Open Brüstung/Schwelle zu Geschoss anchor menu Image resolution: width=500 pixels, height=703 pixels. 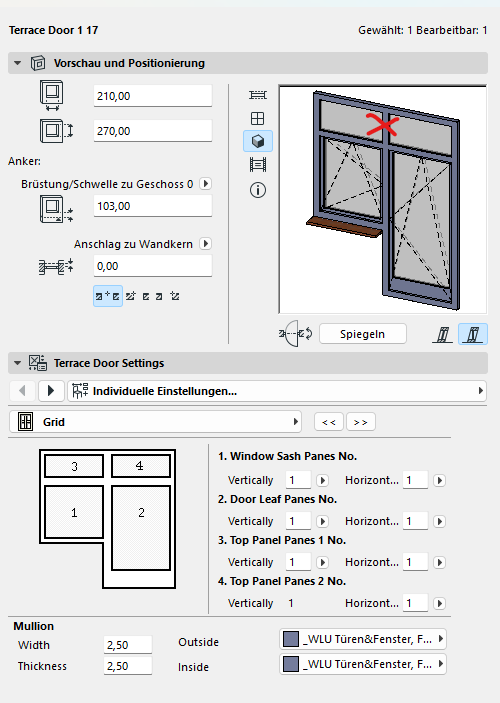coord(206,184)
